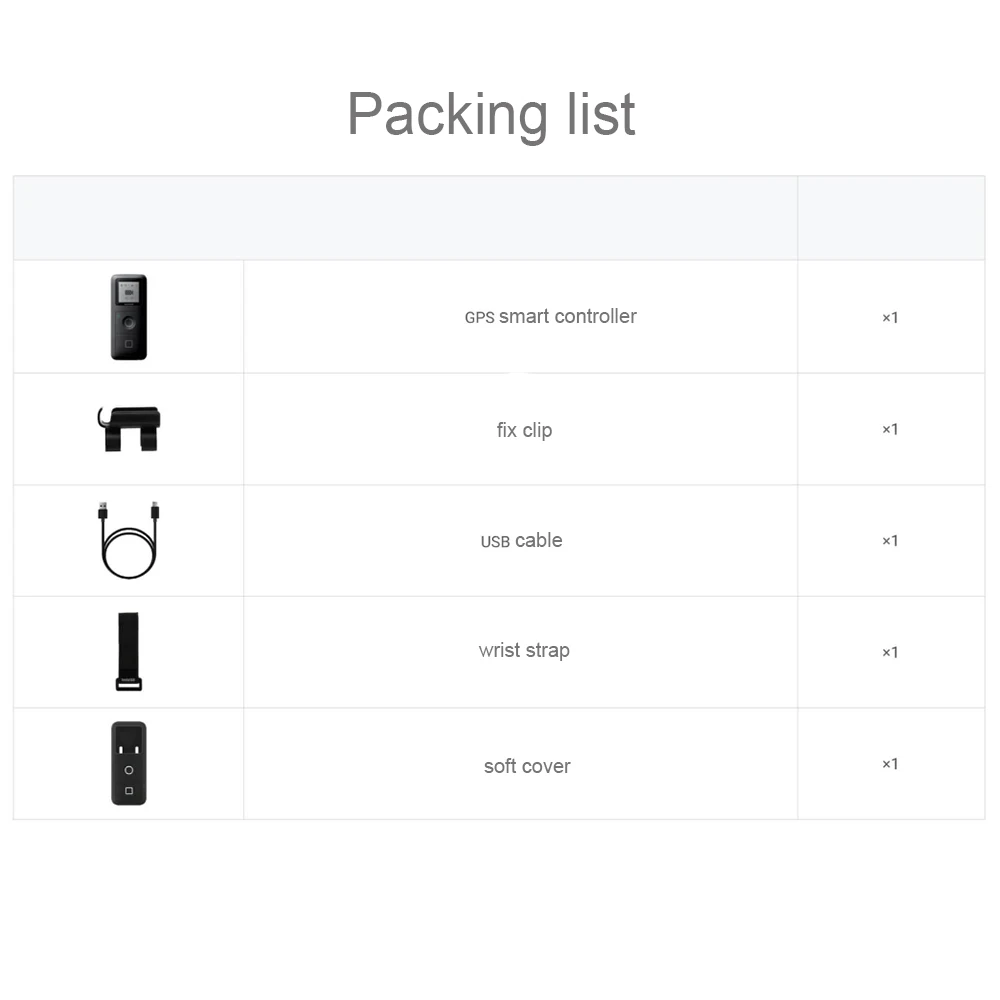
Task: Click the GPS smart controller product image
Action: tap(129, 317)
